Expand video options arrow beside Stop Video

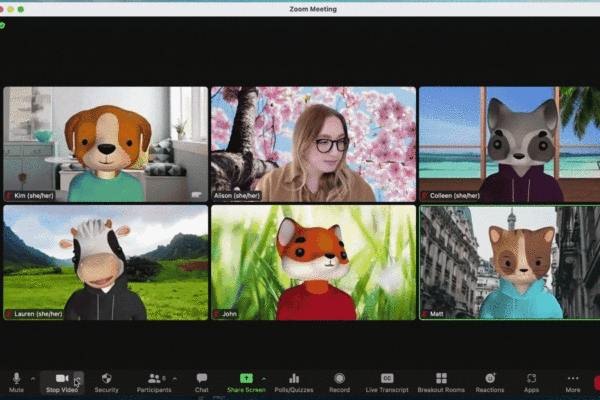pyautogui.click(x=79, y=378)
